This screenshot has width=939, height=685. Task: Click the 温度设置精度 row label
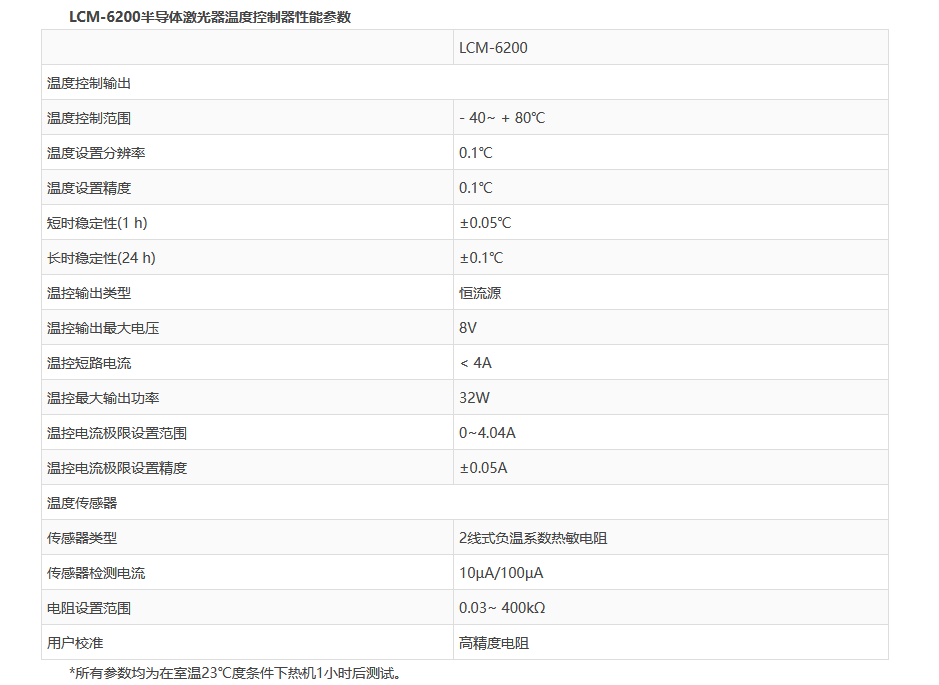[x=89, y=188]
